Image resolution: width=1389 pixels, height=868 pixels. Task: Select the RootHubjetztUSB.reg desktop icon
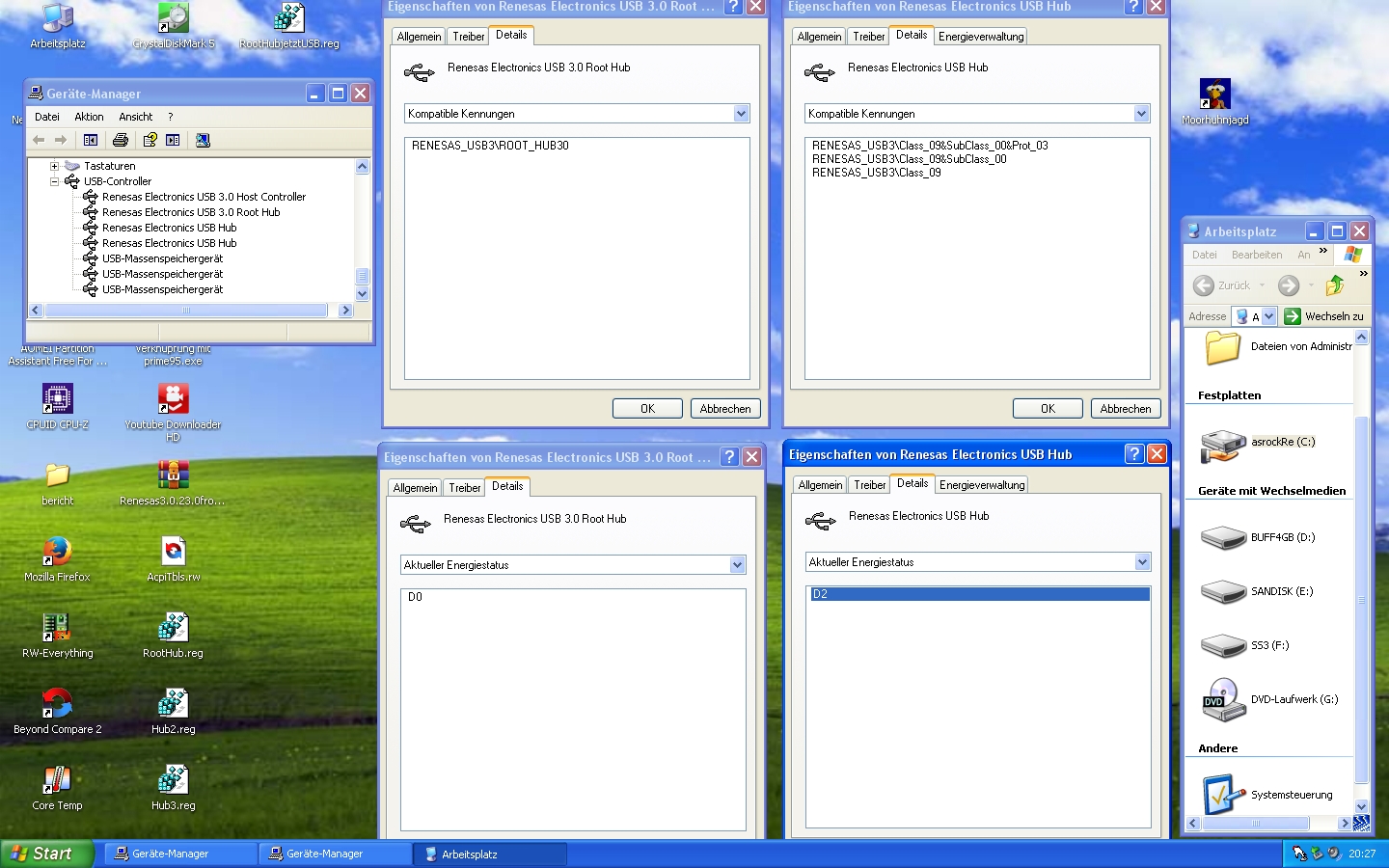(x=289, y=26)
